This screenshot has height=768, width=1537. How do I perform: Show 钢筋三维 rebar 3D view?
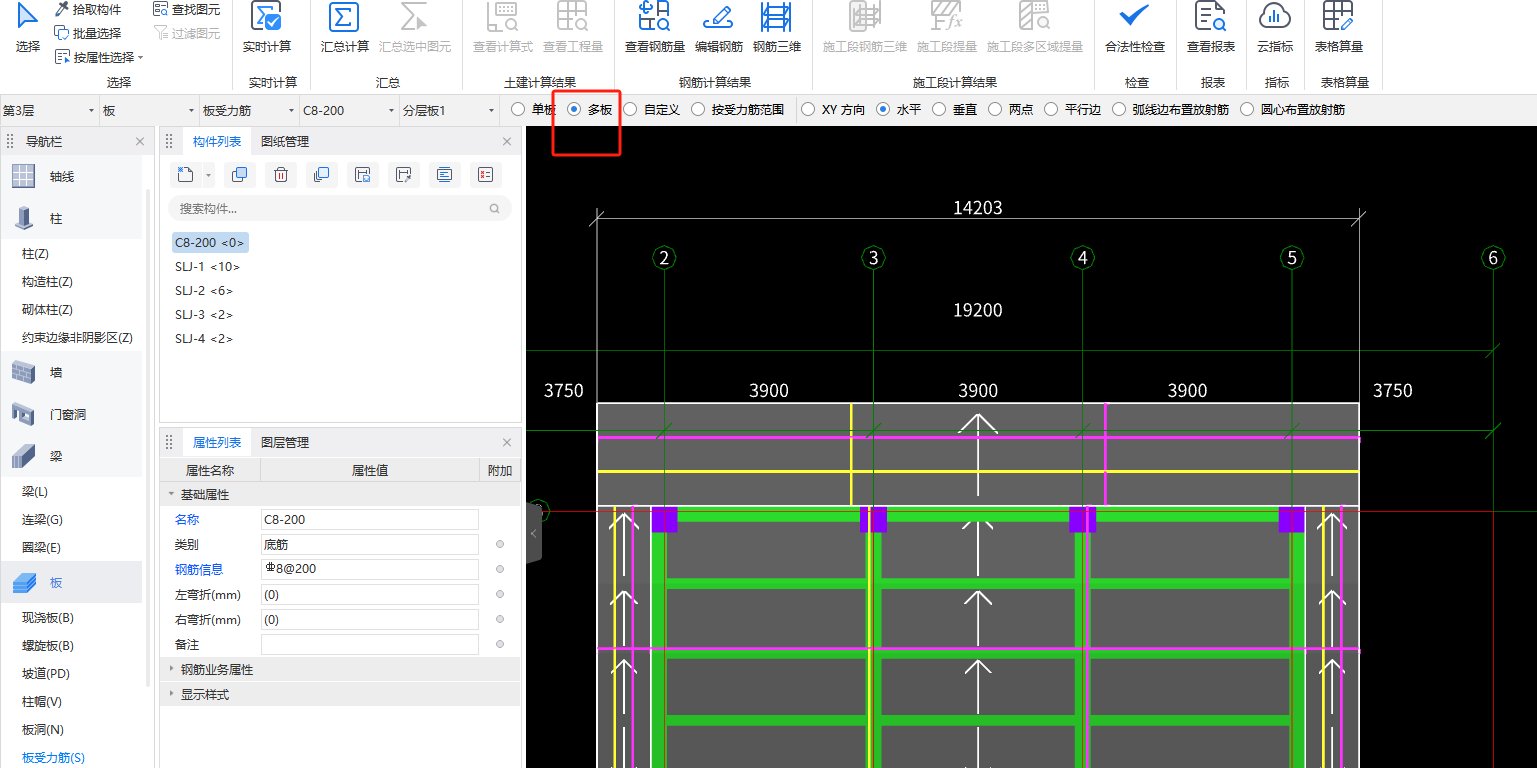click(x=777, y=28)
